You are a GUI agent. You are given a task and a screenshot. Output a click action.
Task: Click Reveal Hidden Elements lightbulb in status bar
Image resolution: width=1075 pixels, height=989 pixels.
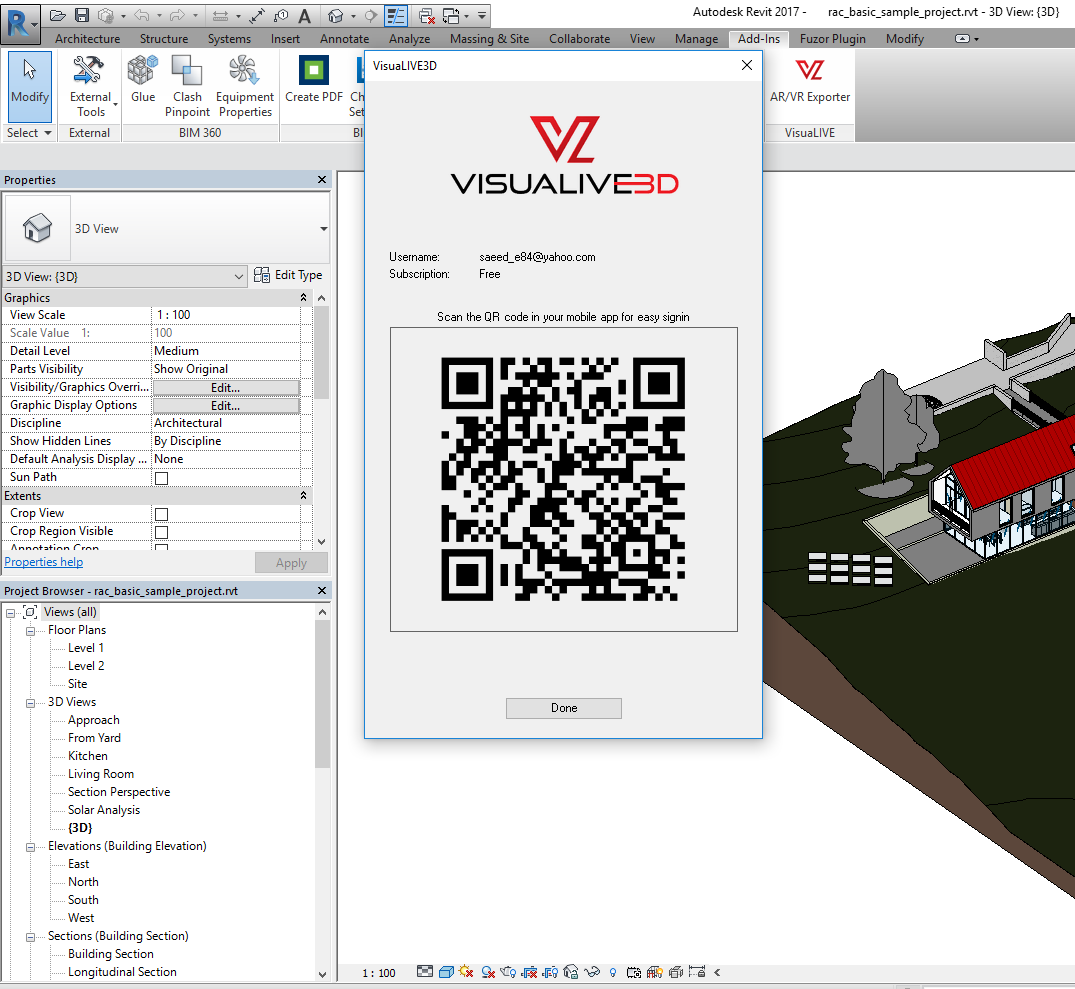coord(612,971)
